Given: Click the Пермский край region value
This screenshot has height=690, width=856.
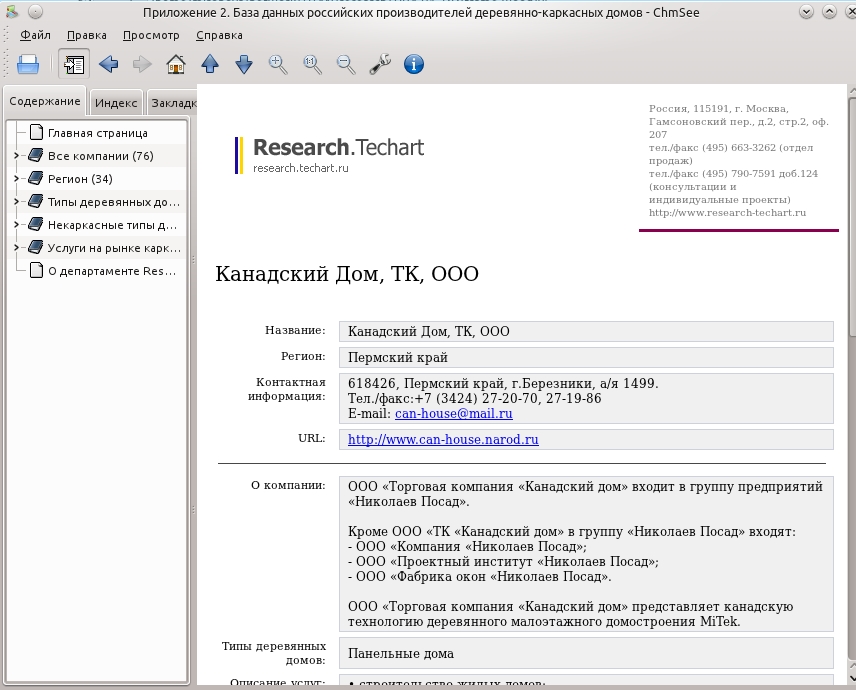Looking at the screenshot, I should (x=398, y=358).
